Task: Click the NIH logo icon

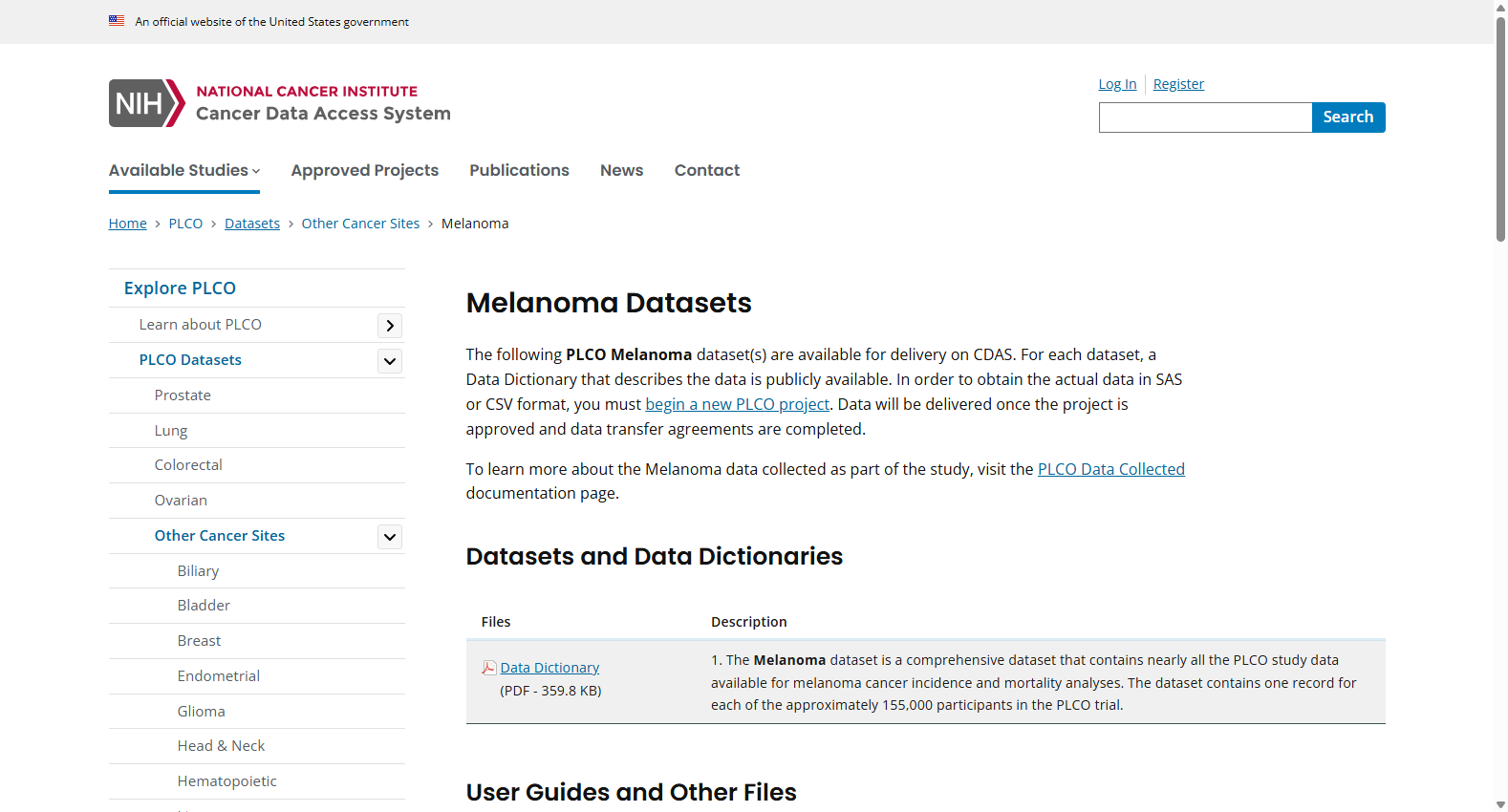Action: [x=147, y=103]
